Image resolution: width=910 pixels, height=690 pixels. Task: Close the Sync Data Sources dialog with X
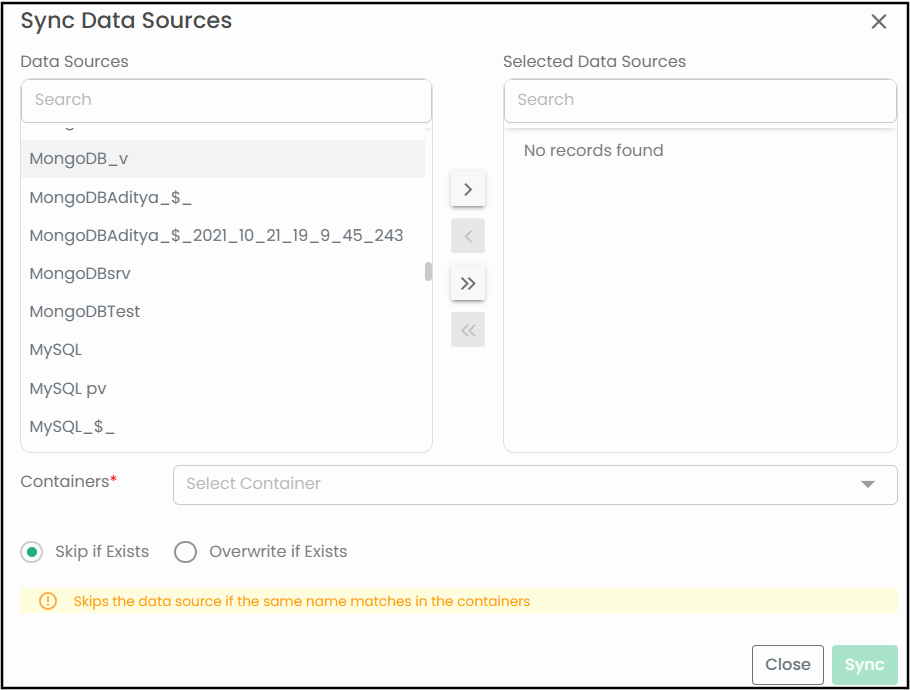(879, 22)
